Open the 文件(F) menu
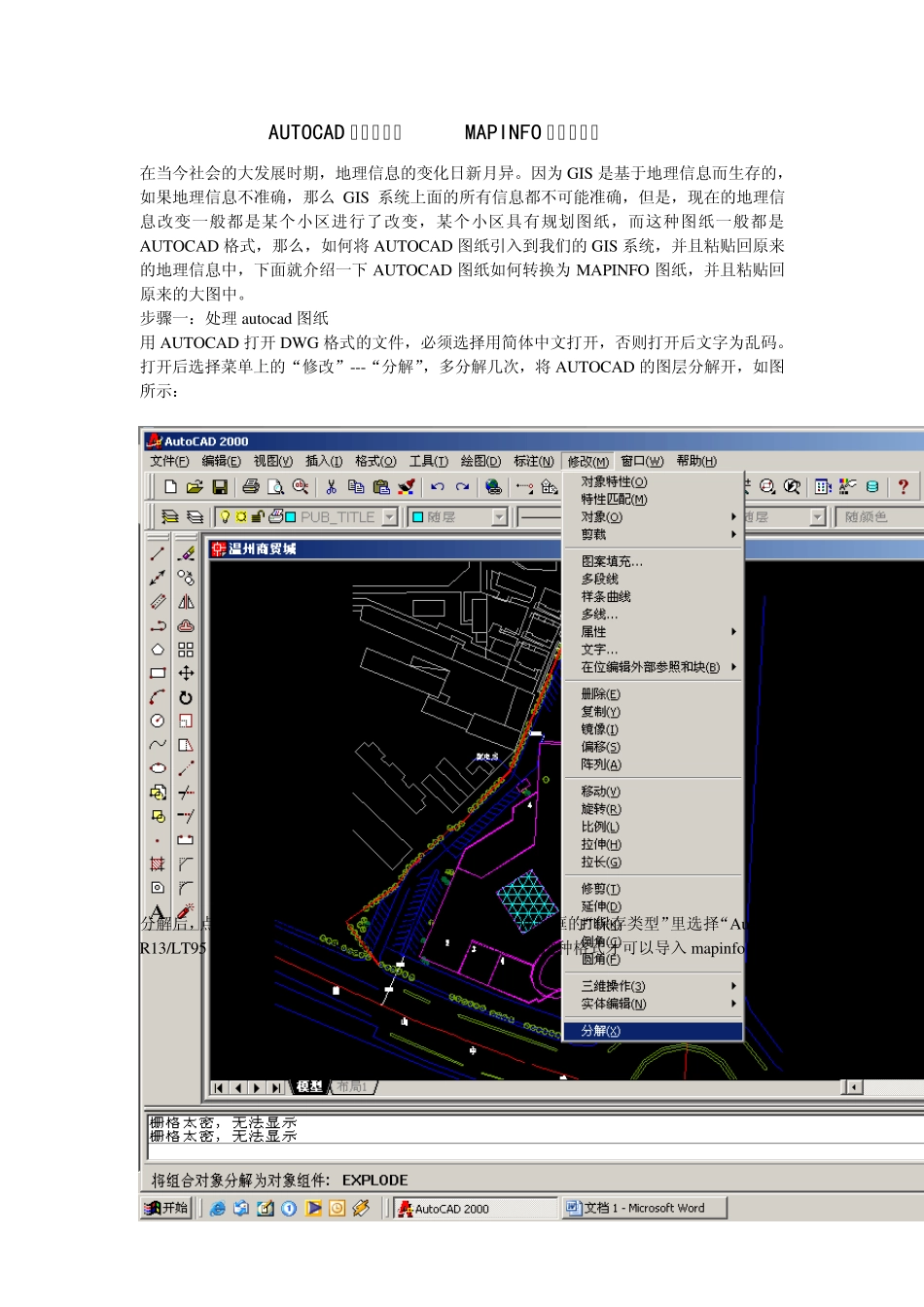924x1307 pixels. [x=169, y=461]
